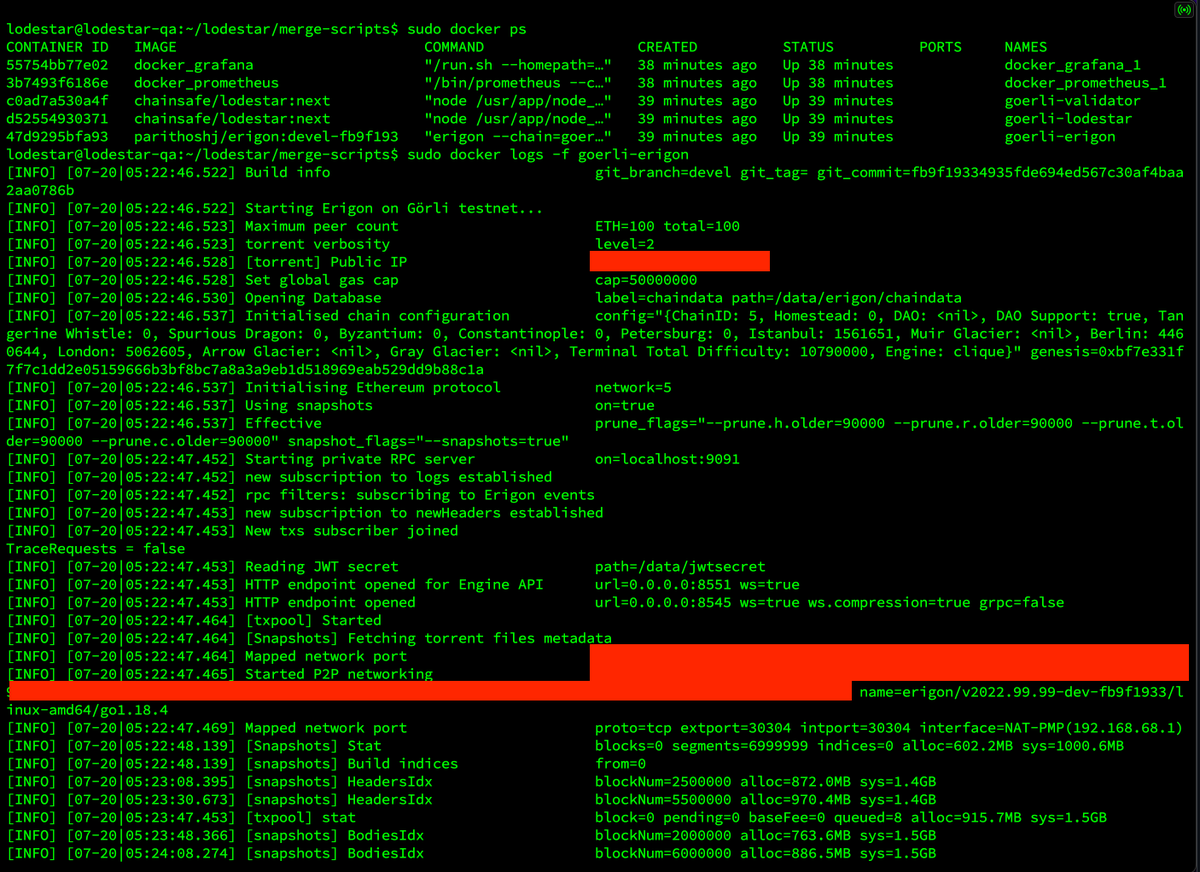Click the 'Started P2P networking' log message
The image size is (1200, 872).
click(339, 675)
